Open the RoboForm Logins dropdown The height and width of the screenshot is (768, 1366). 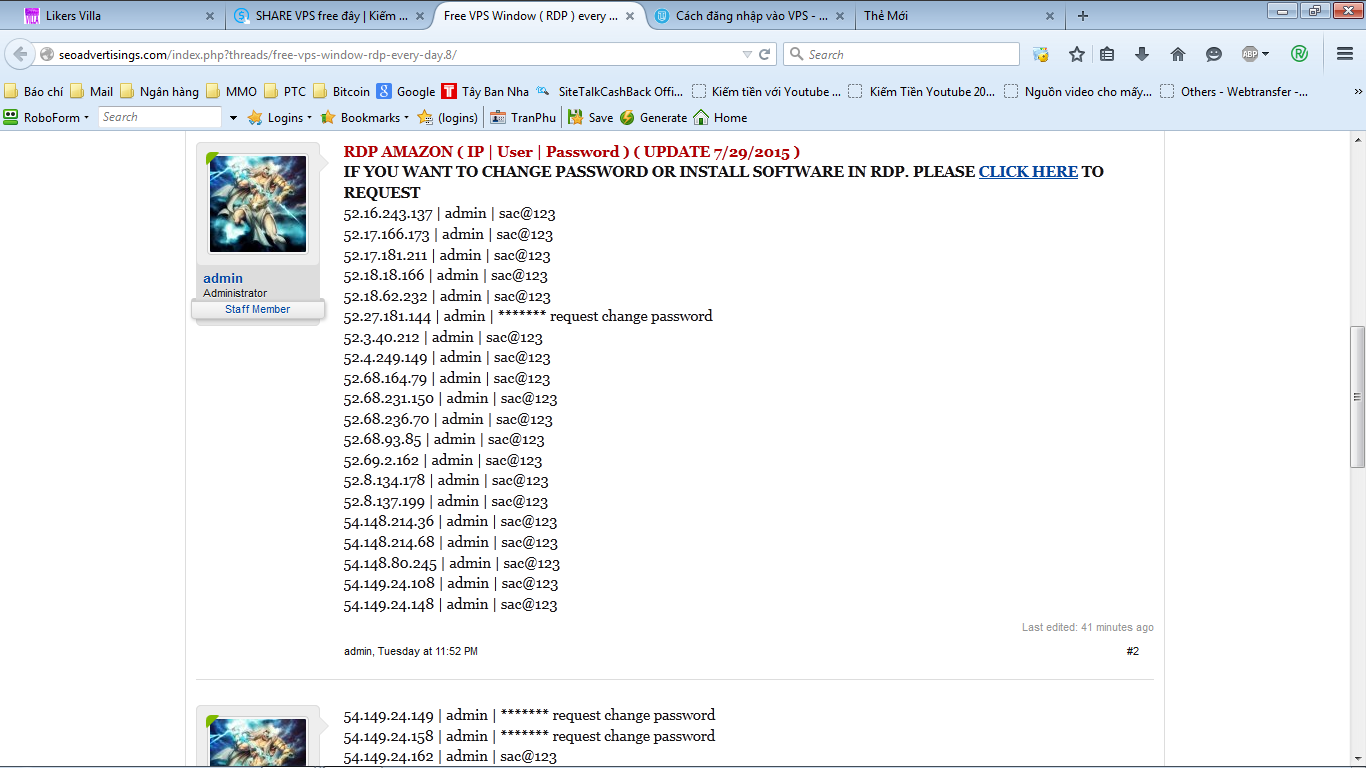point(279,117)
